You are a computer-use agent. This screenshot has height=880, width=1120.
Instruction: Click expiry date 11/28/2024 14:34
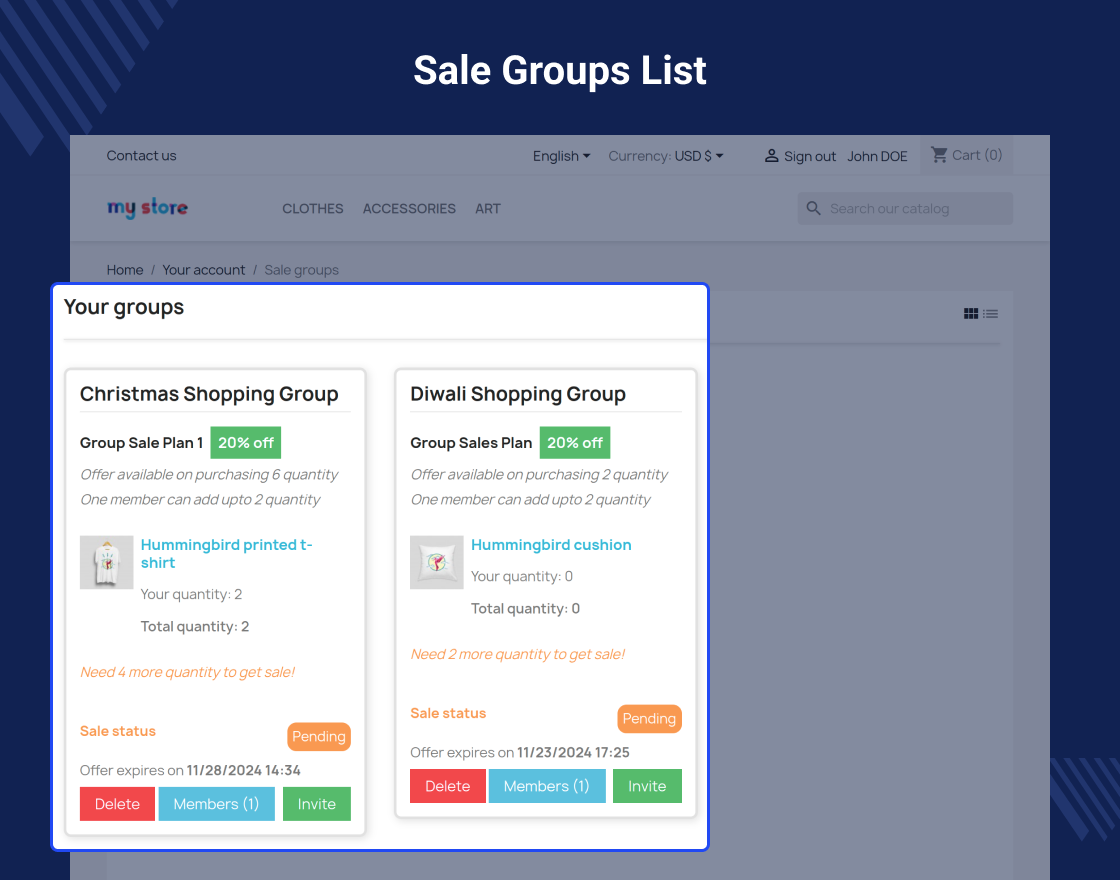(244, 770)
